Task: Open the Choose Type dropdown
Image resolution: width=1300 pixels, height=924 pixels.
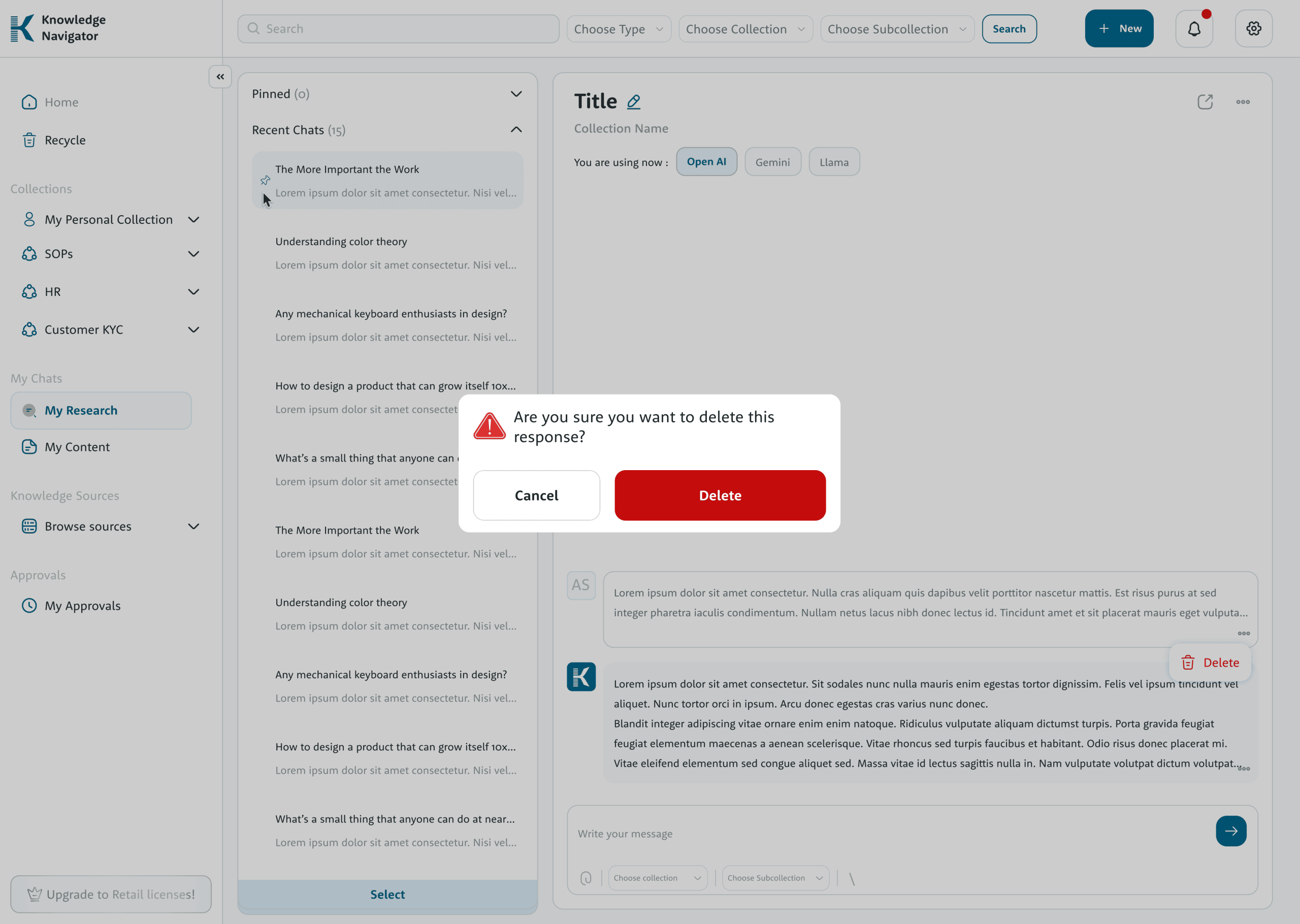Action: 619,29
